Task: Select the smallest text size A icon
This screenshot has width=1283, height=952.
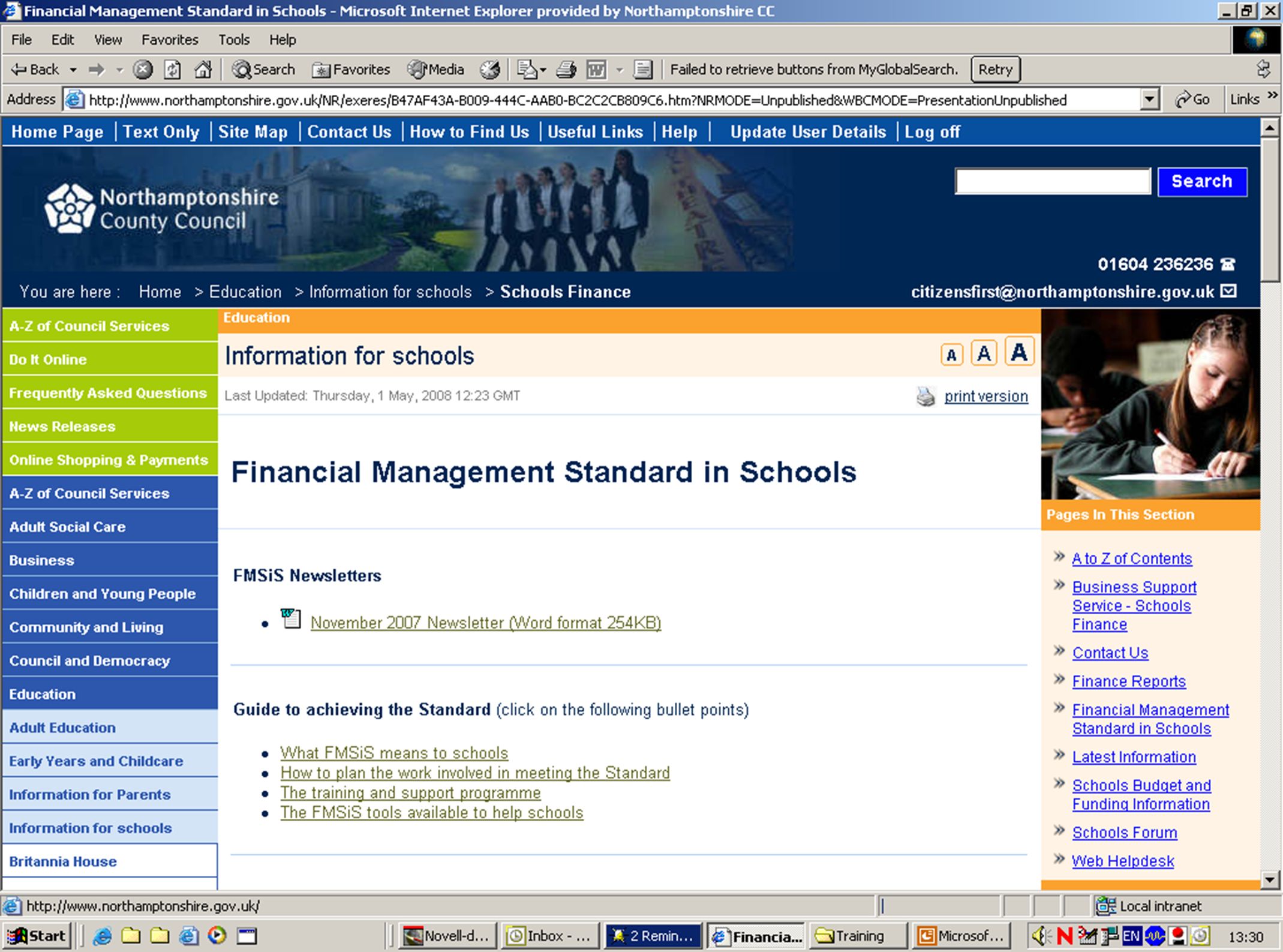Action: click(951, 355)
